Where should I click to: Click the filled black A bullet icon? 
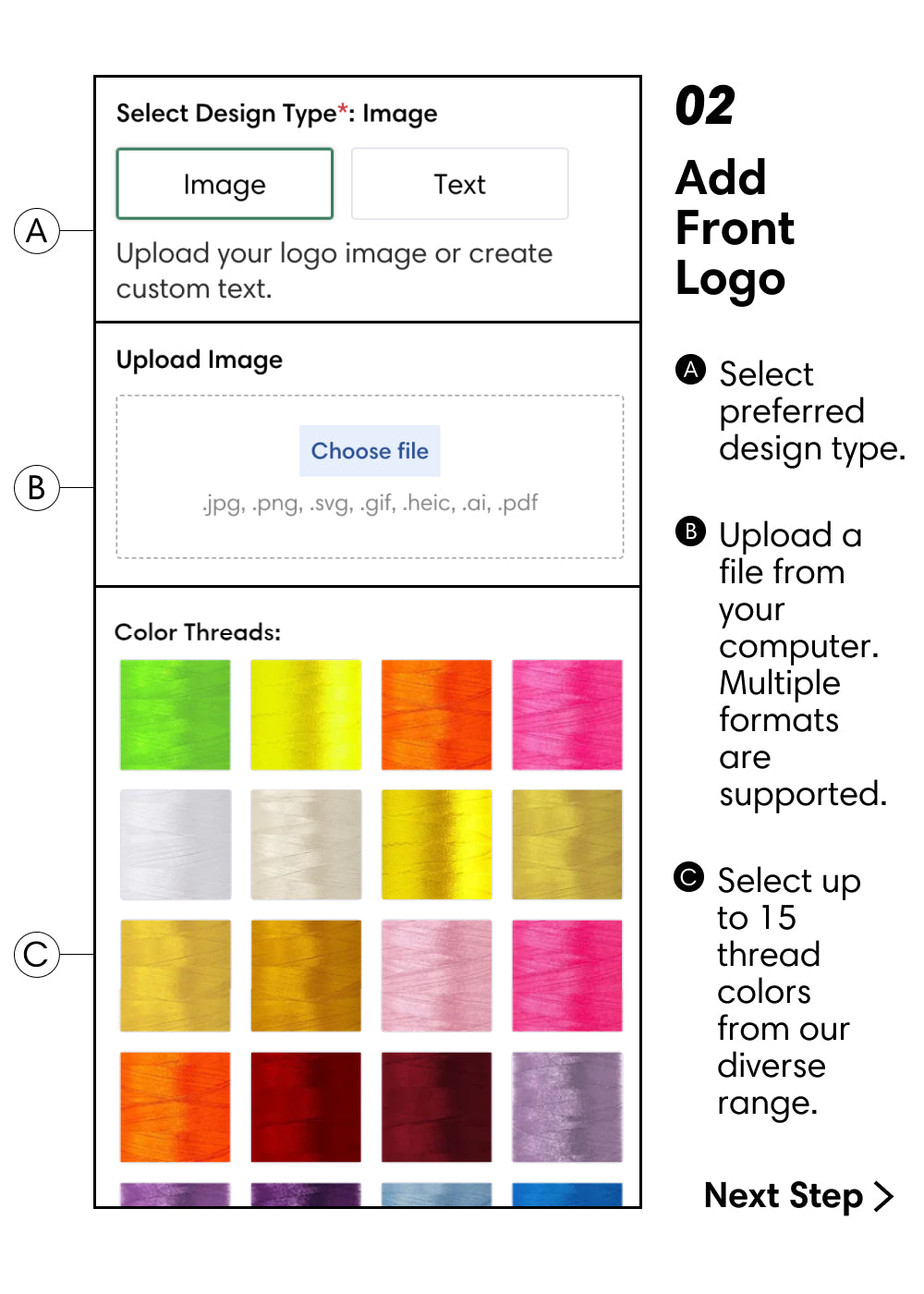[x=690, y=369]
